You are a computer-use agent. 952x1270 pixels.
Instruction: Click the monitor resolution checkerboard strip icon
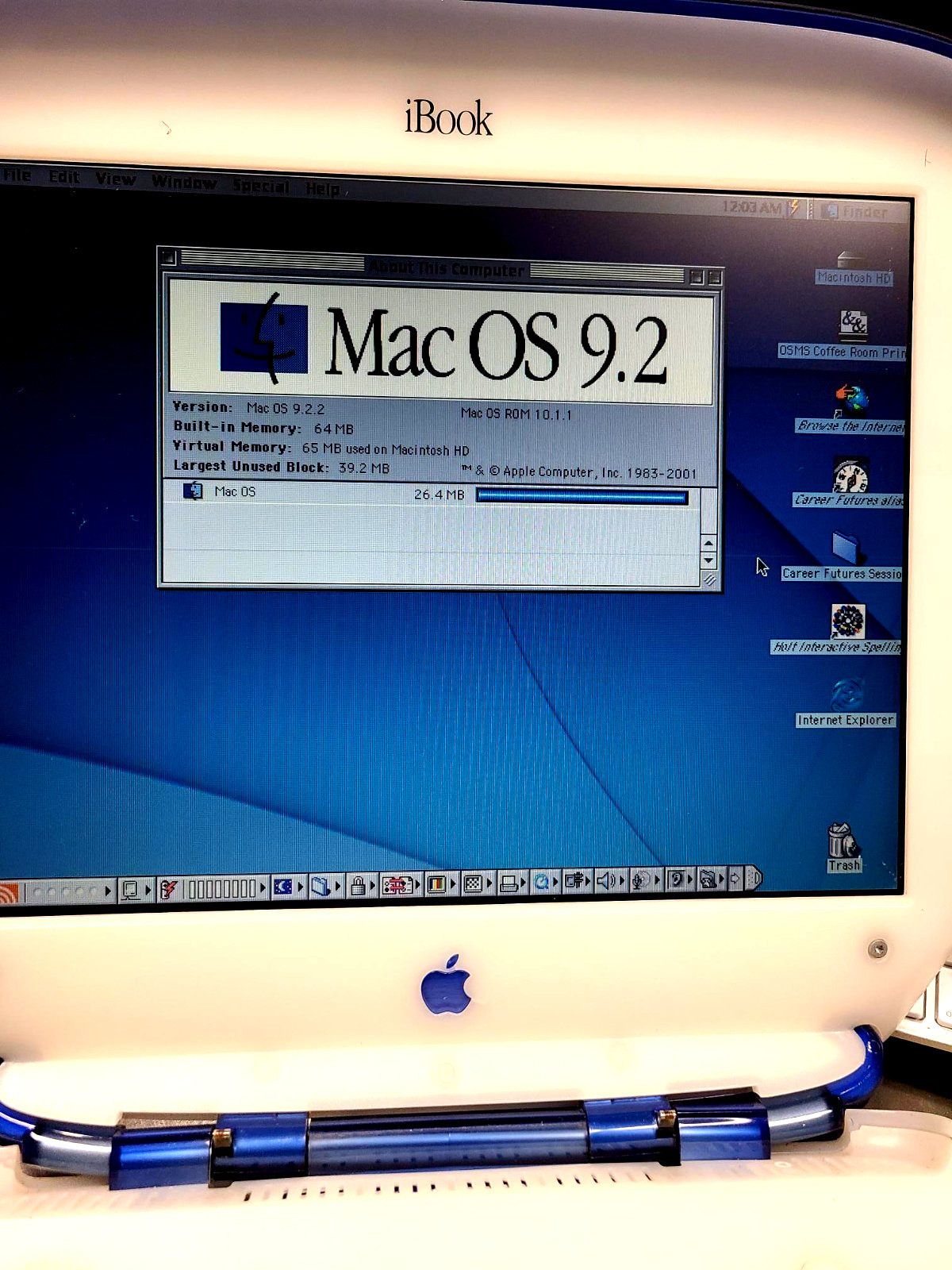click(x=474, y=883)
